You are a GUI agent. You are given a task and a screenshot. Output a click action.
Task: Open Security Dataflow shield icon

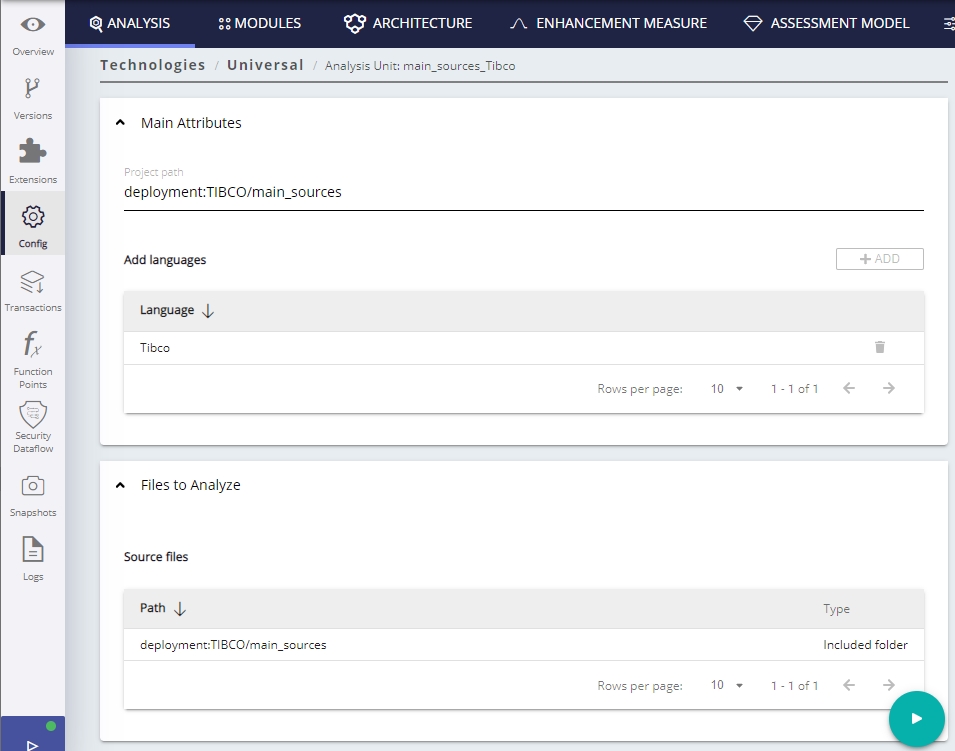coord(32,414)
